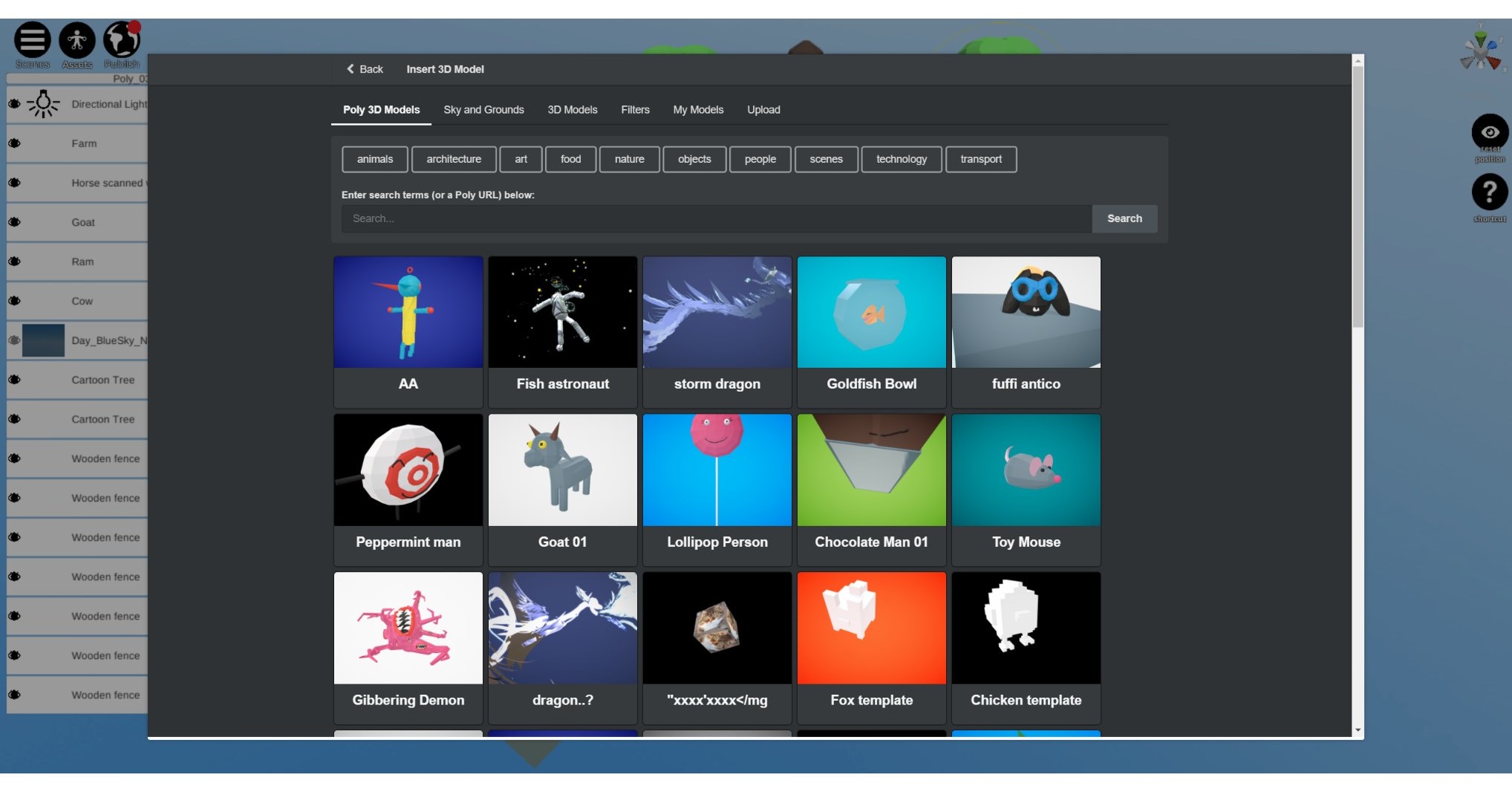Hide the Farm layer

point(13,143)
